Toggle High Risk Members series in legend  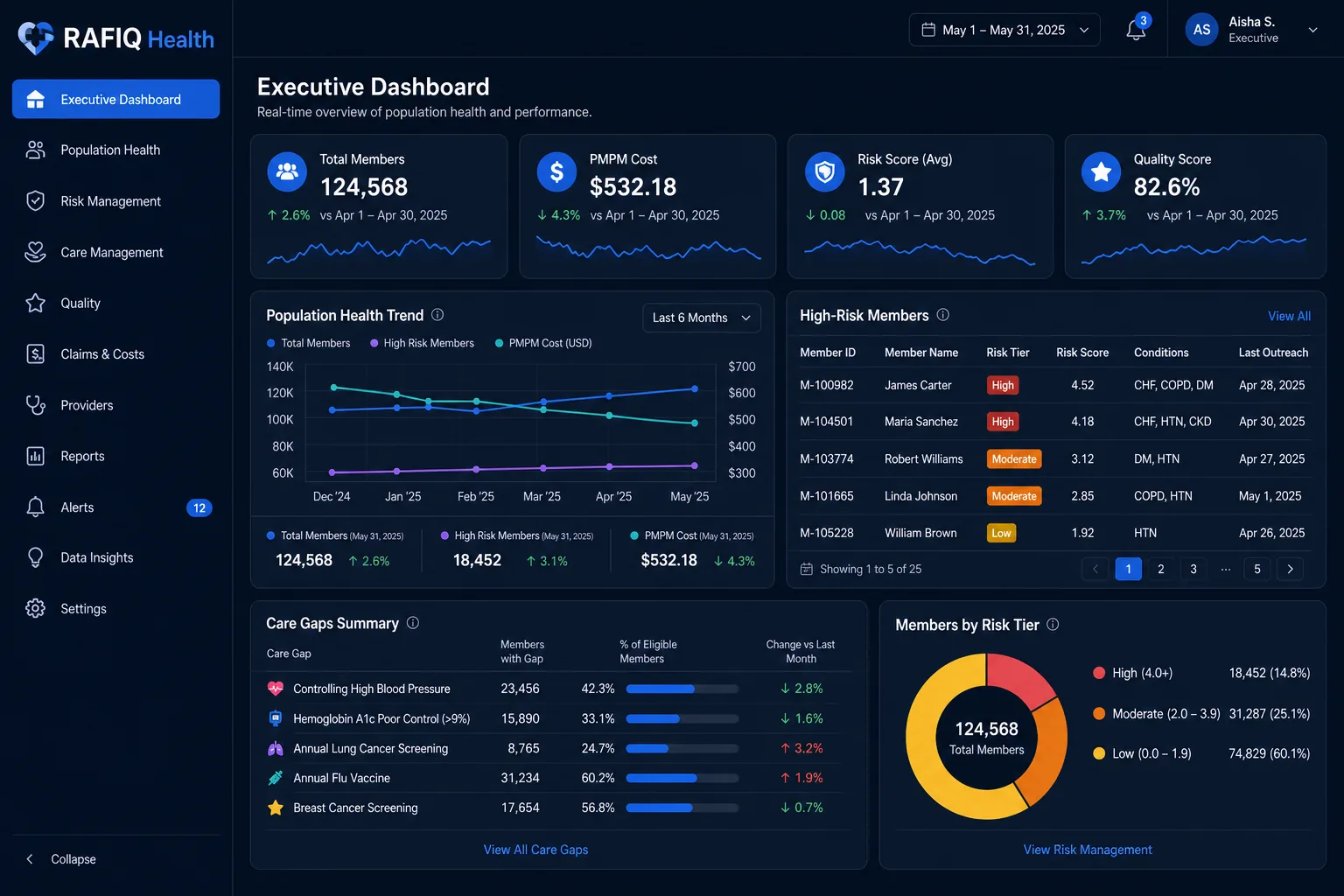click(x=422, y=343)
